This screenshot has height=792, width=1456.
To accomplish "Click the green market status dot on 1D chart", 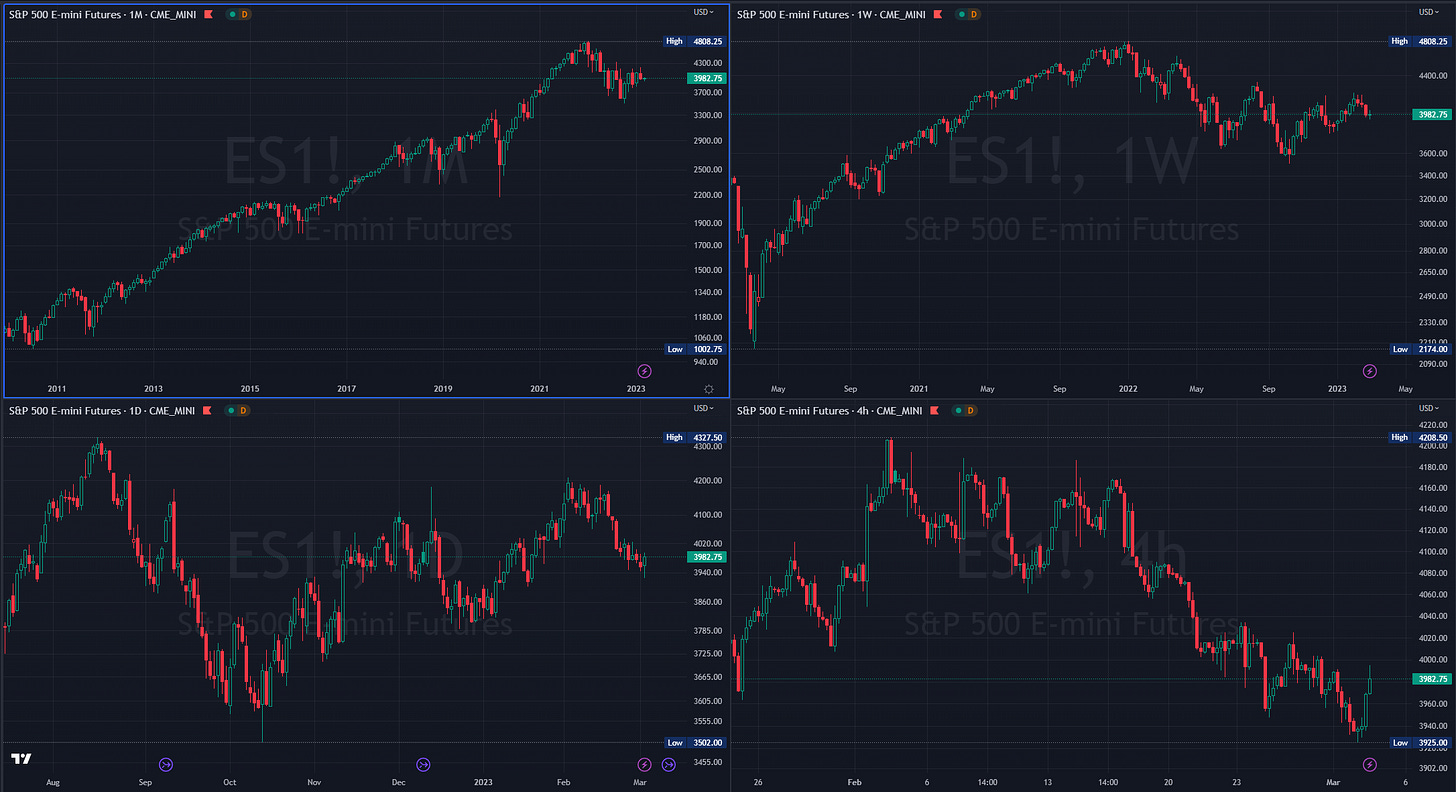I will (x=231, y=410).
